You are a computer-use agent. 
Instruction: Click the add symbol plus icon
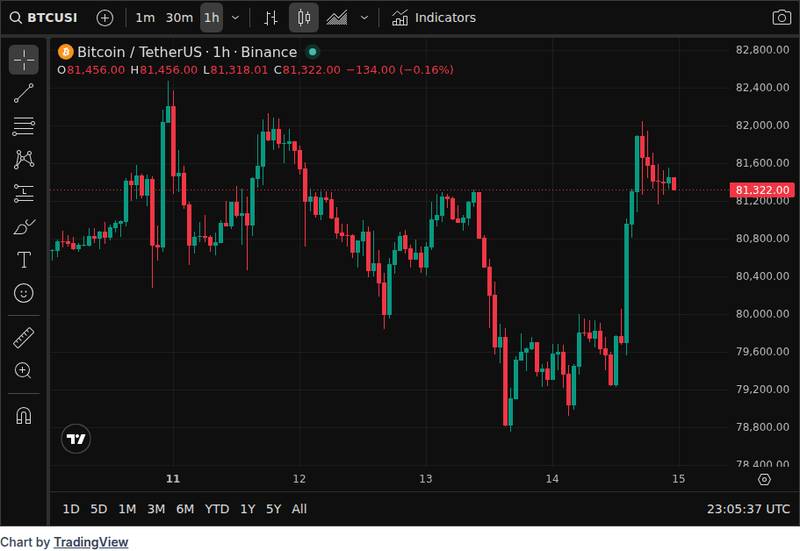point(105,18)
